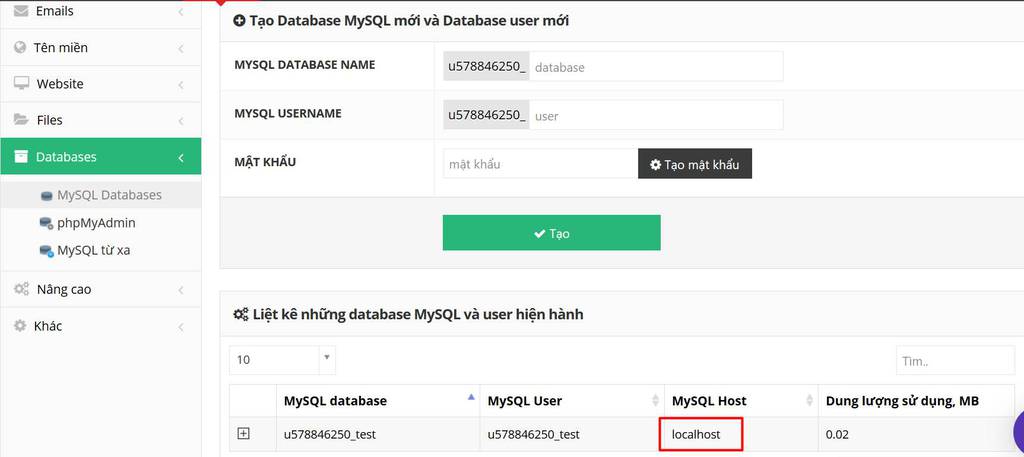This screenshot has height=457, width=1024.
Task: Open MySQL từ xa submenu item
Action: pos(93,250)
